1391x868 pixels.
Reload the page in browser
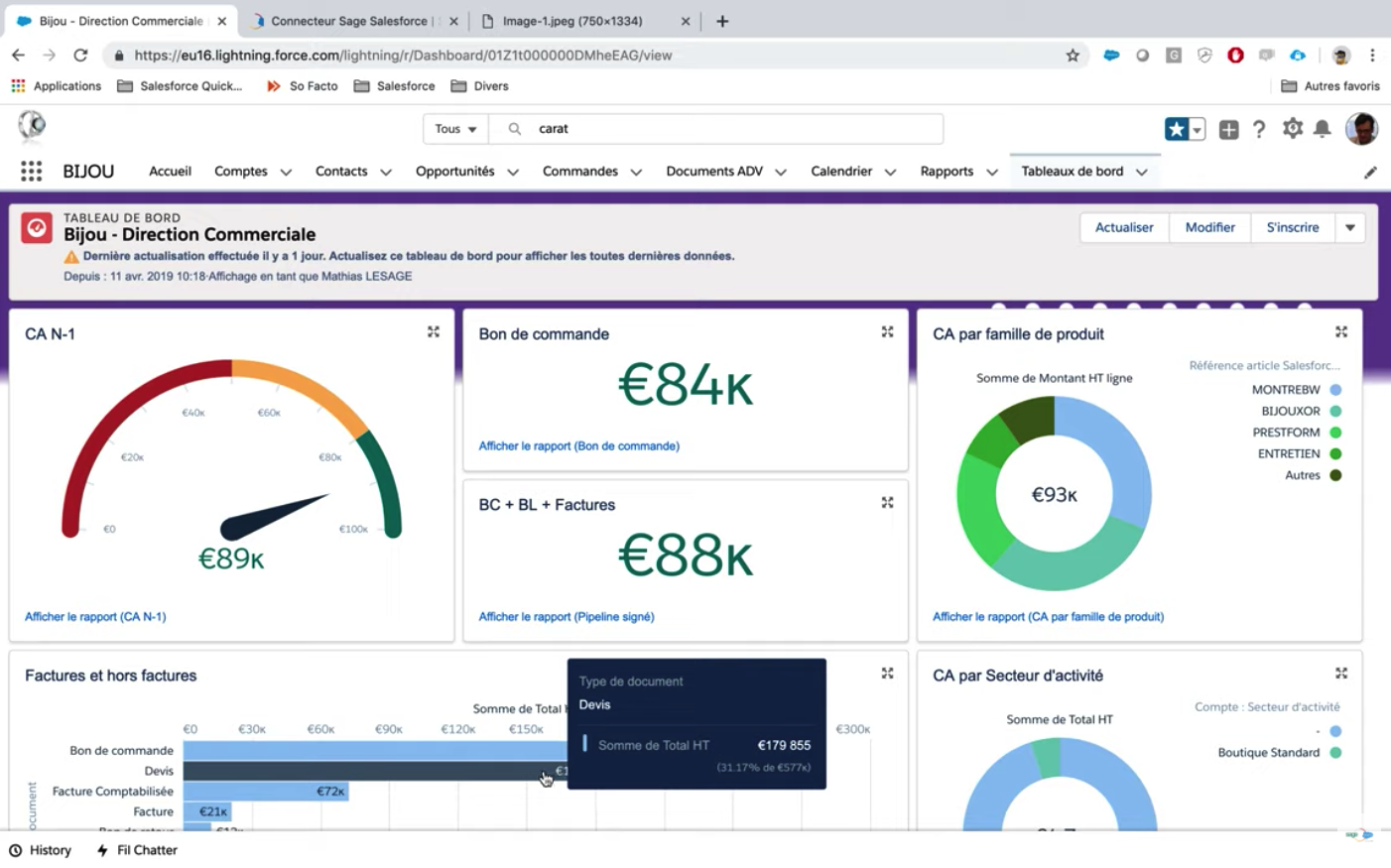80,56
